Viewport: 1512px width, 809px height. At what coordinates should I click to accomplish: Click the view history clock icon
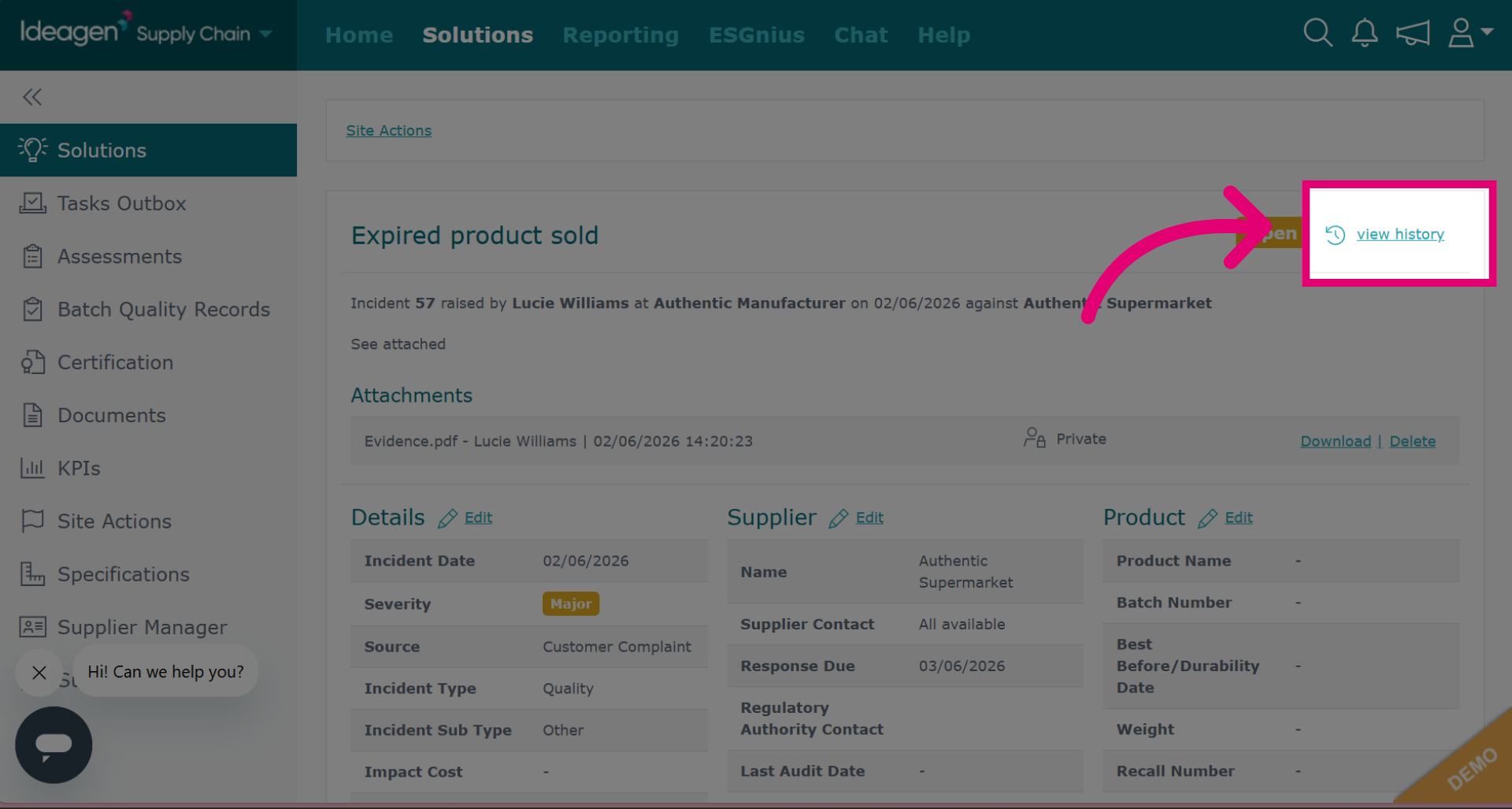(1335, 235)
